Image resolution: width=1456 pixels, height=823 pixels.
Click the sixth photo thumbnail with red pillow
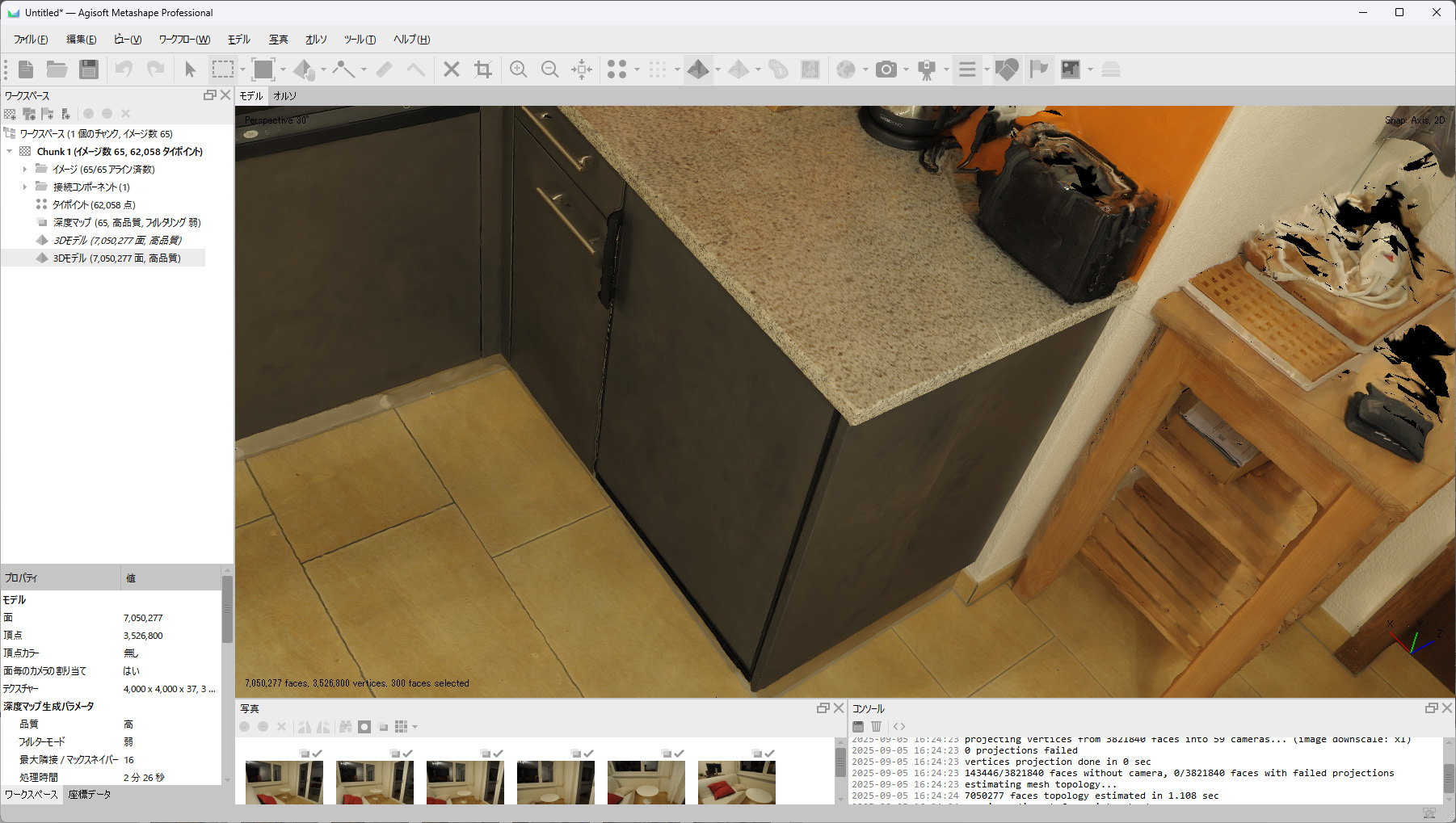(x=737, y=782)
